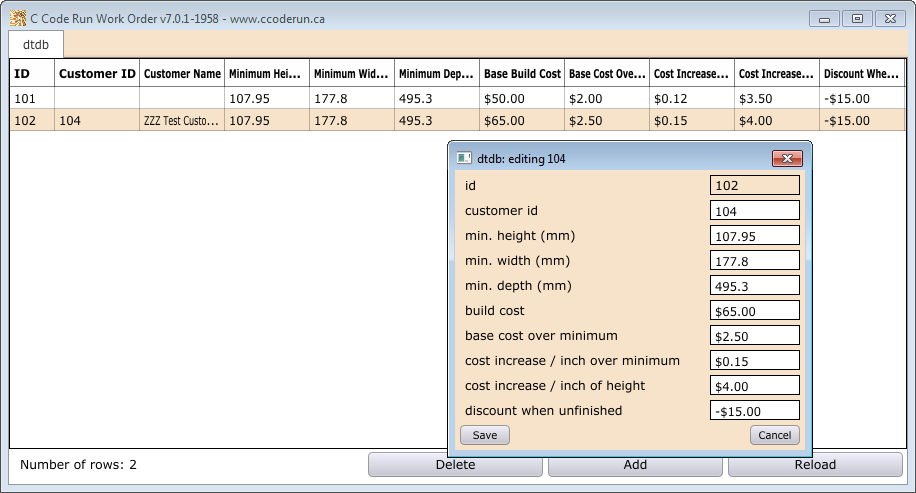The height and width of the screenshot is (493, 916).
Task: Click the app icon in the main title bar
Action: click(x=17, y=18)
